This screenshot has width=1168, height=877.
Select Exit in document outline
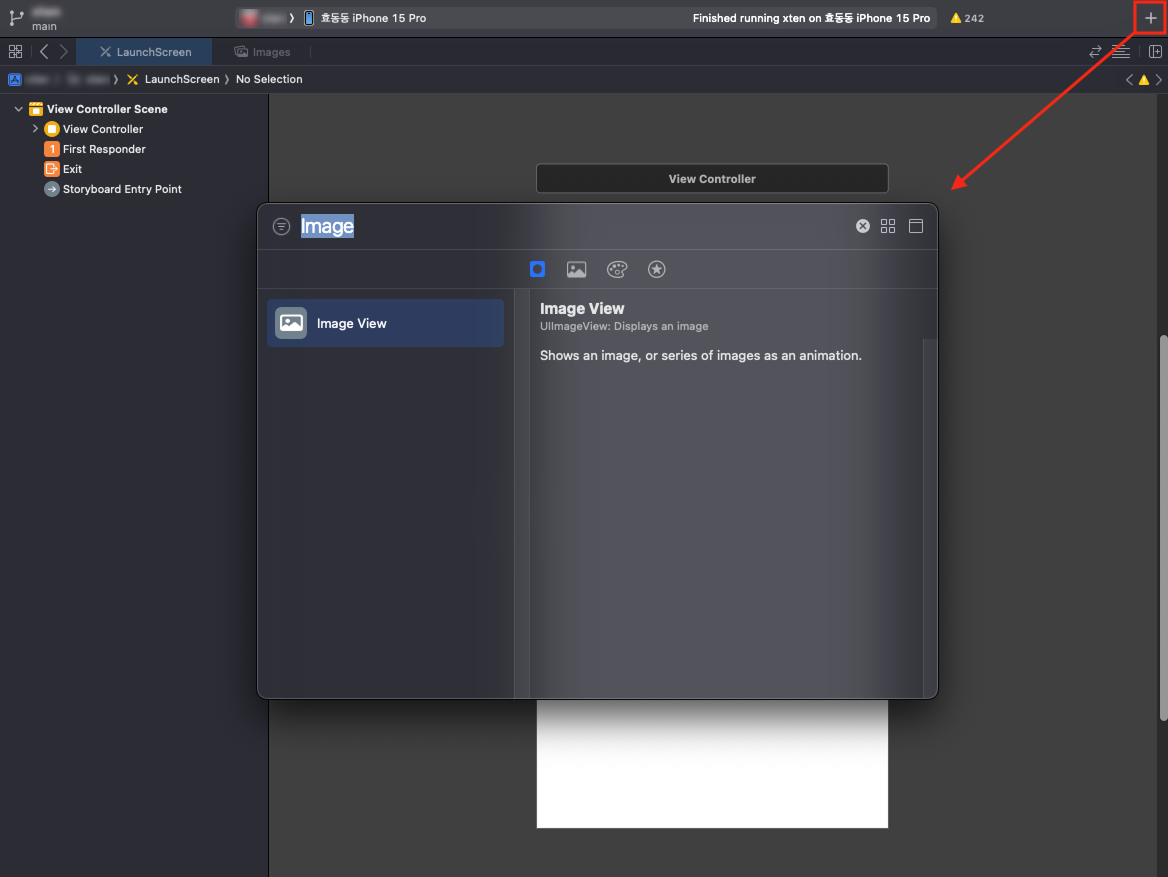pos(63,169)
